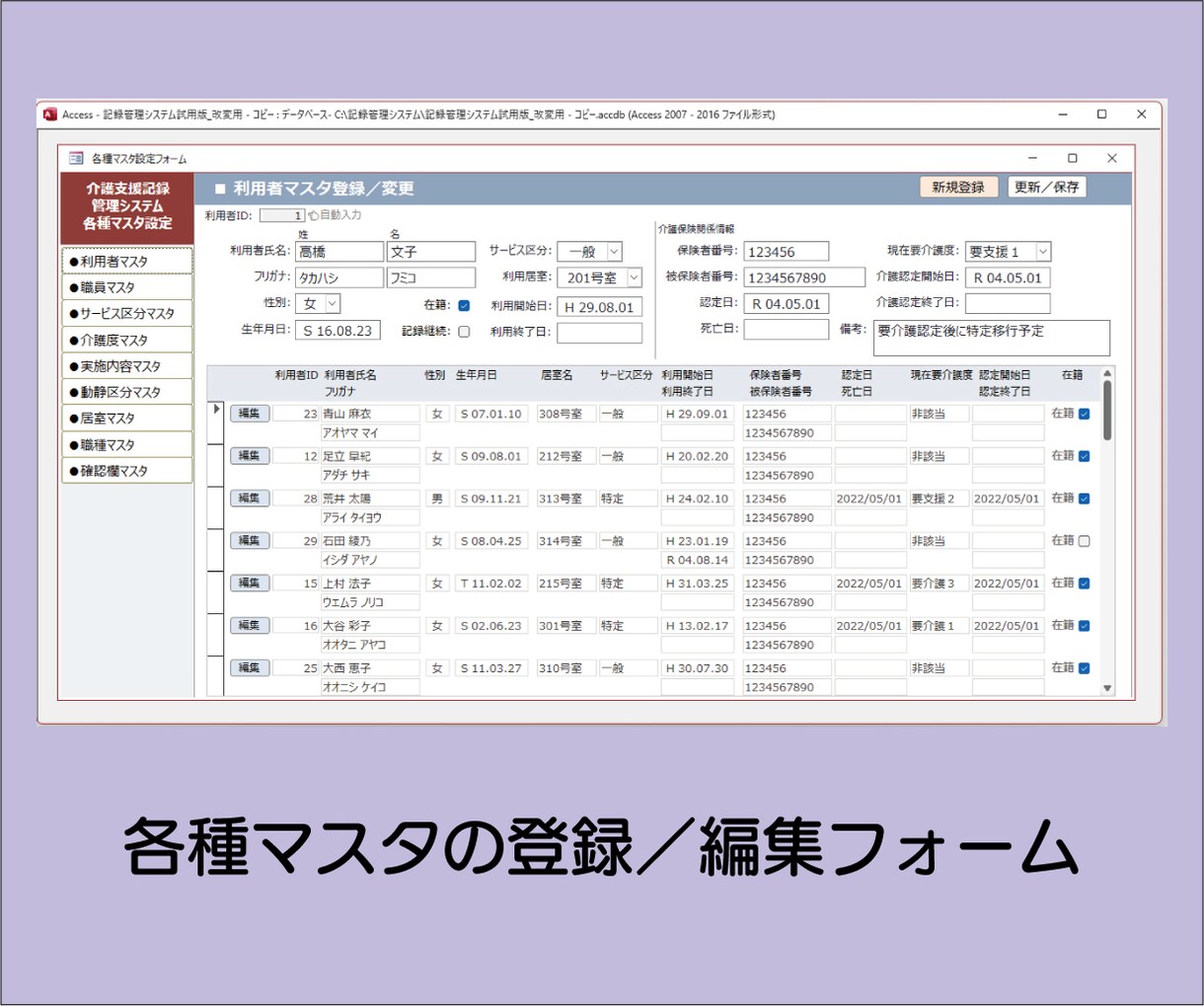Click the 介護認定開始日 field R 04.05.01

coord(1008,277)
